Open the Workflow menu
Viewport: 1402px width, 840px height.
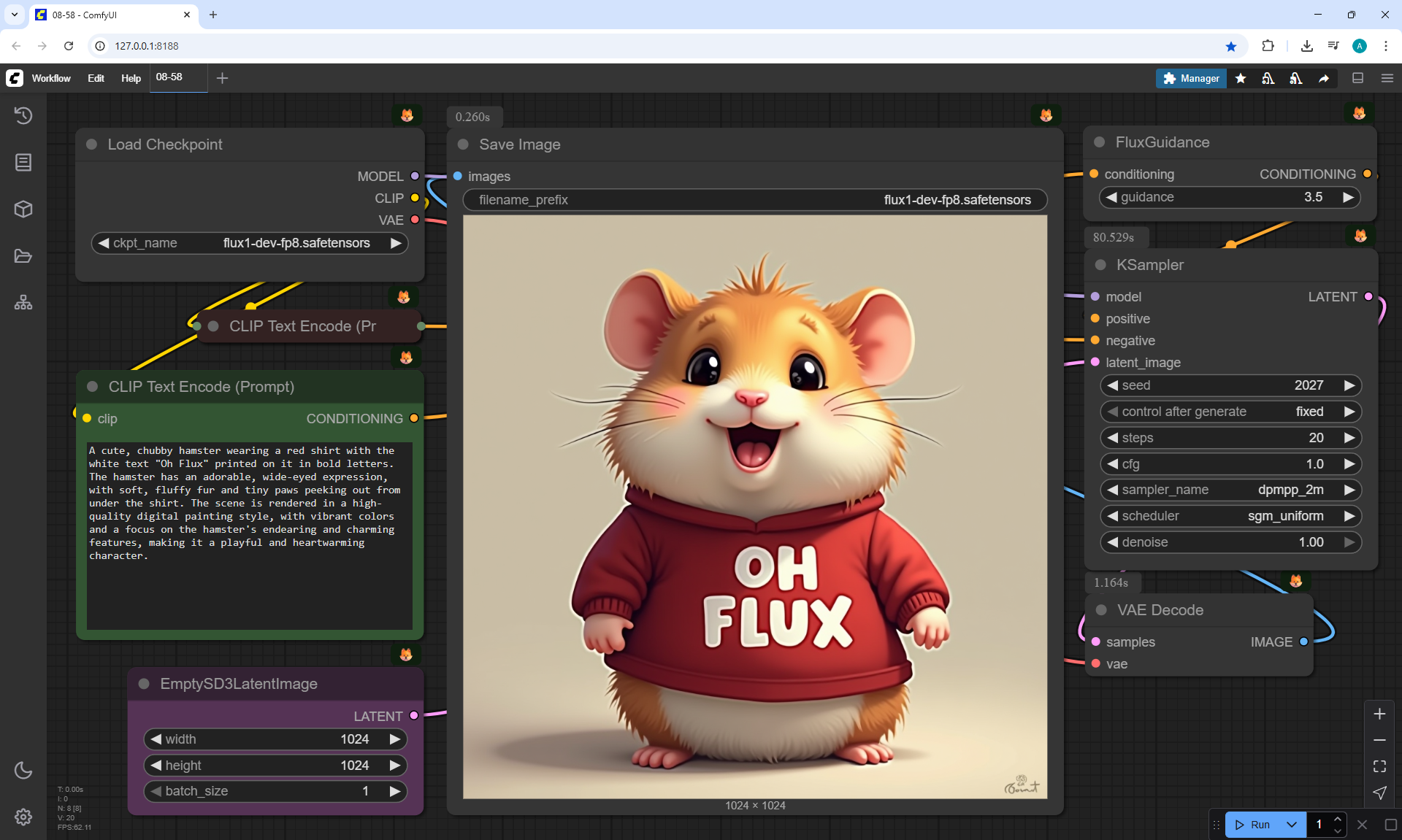coord(51,78)
